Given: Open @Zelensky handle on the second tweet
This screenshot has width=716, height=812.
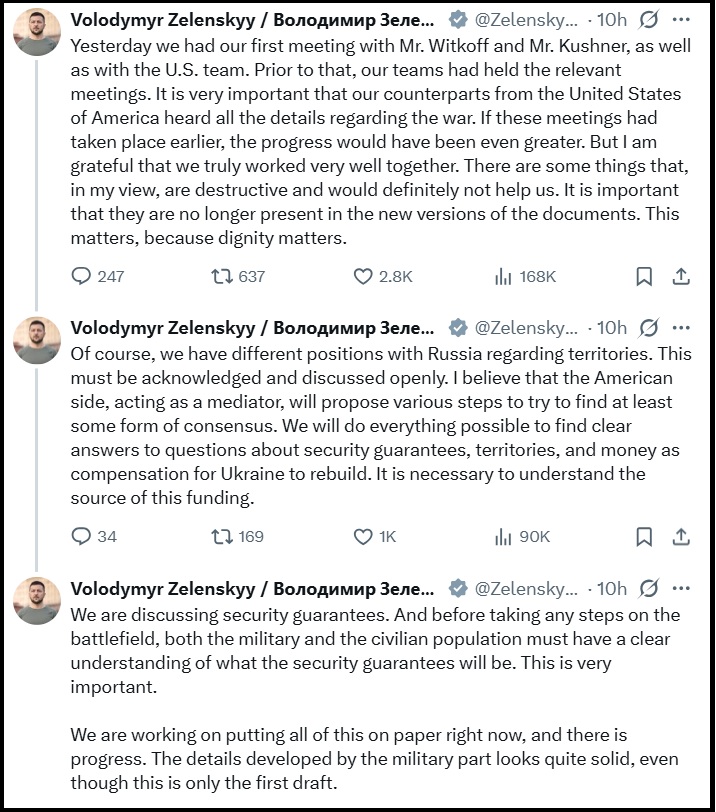Looking at the screenshot, I should pyautogui.click(x=526, y=327).
